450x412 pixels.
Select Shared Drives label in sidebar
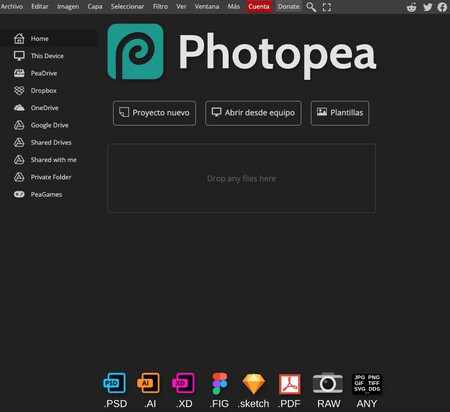[51, 143]
